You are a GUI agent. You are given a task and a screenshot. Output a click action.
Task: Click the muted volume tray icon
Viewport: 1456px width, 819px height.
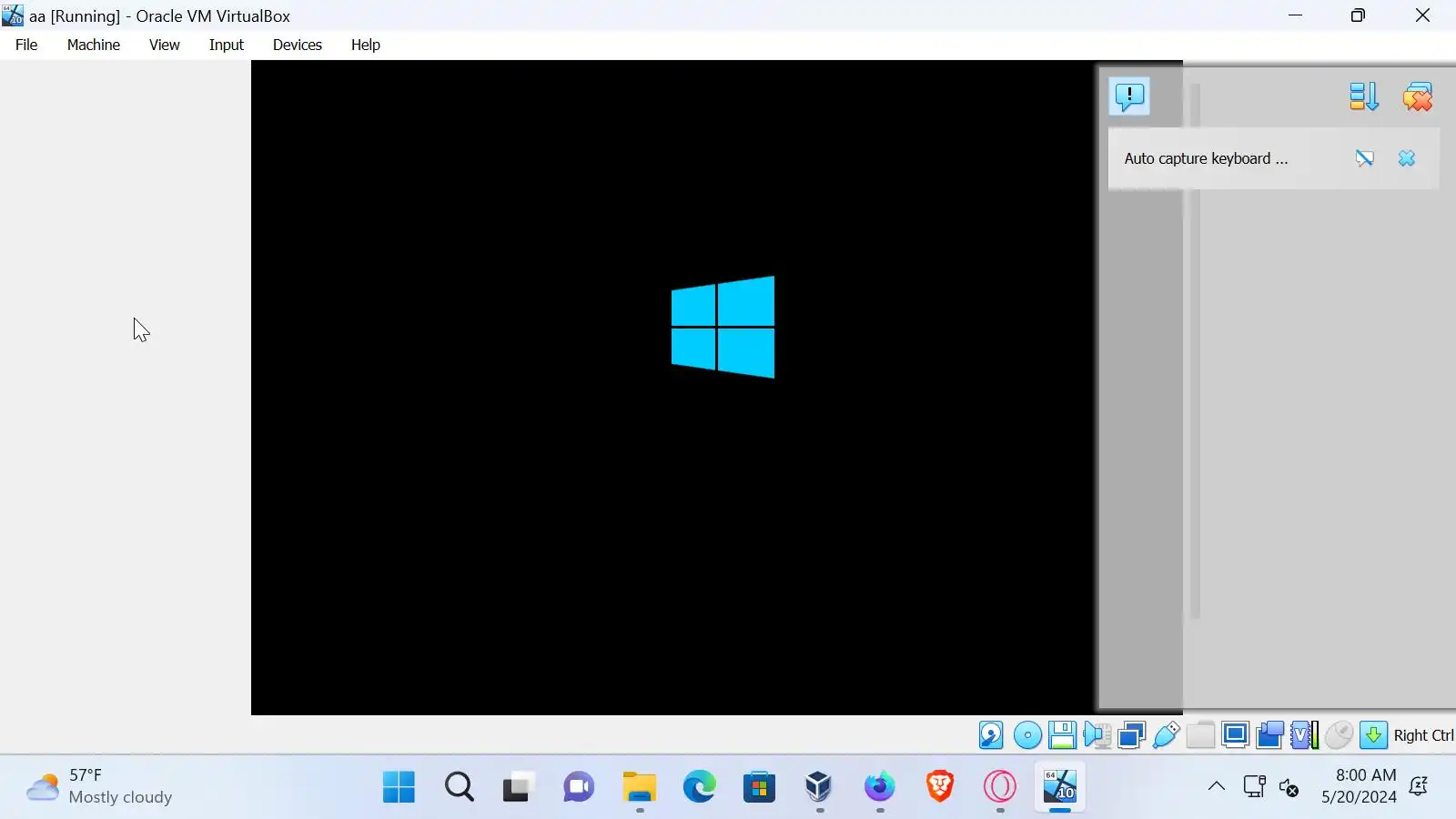pyautogui.click(x=1289, y=787)
